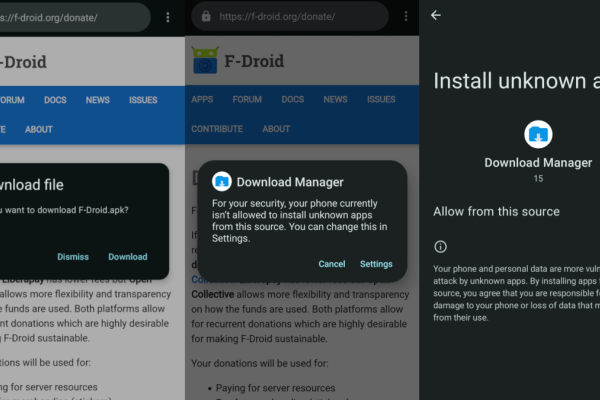Screen dimensions: 600x400
Task: Open ISSUES tab in middle panel
Action: pyautogui.click(x=381, y=100)
